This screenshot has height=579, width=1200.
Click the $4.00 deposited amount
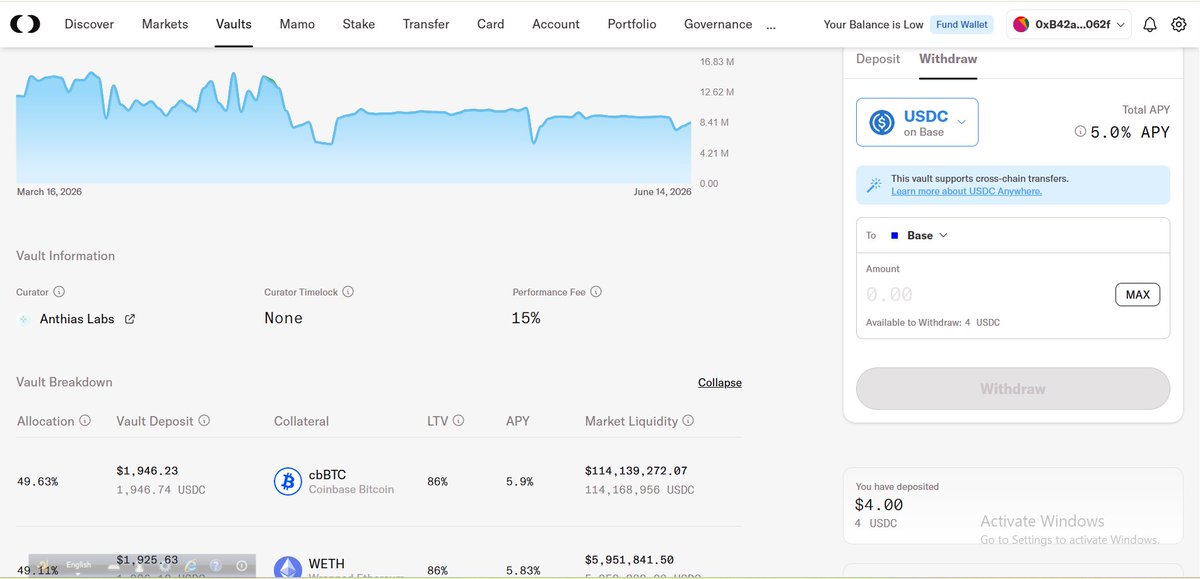coord(879,506)
